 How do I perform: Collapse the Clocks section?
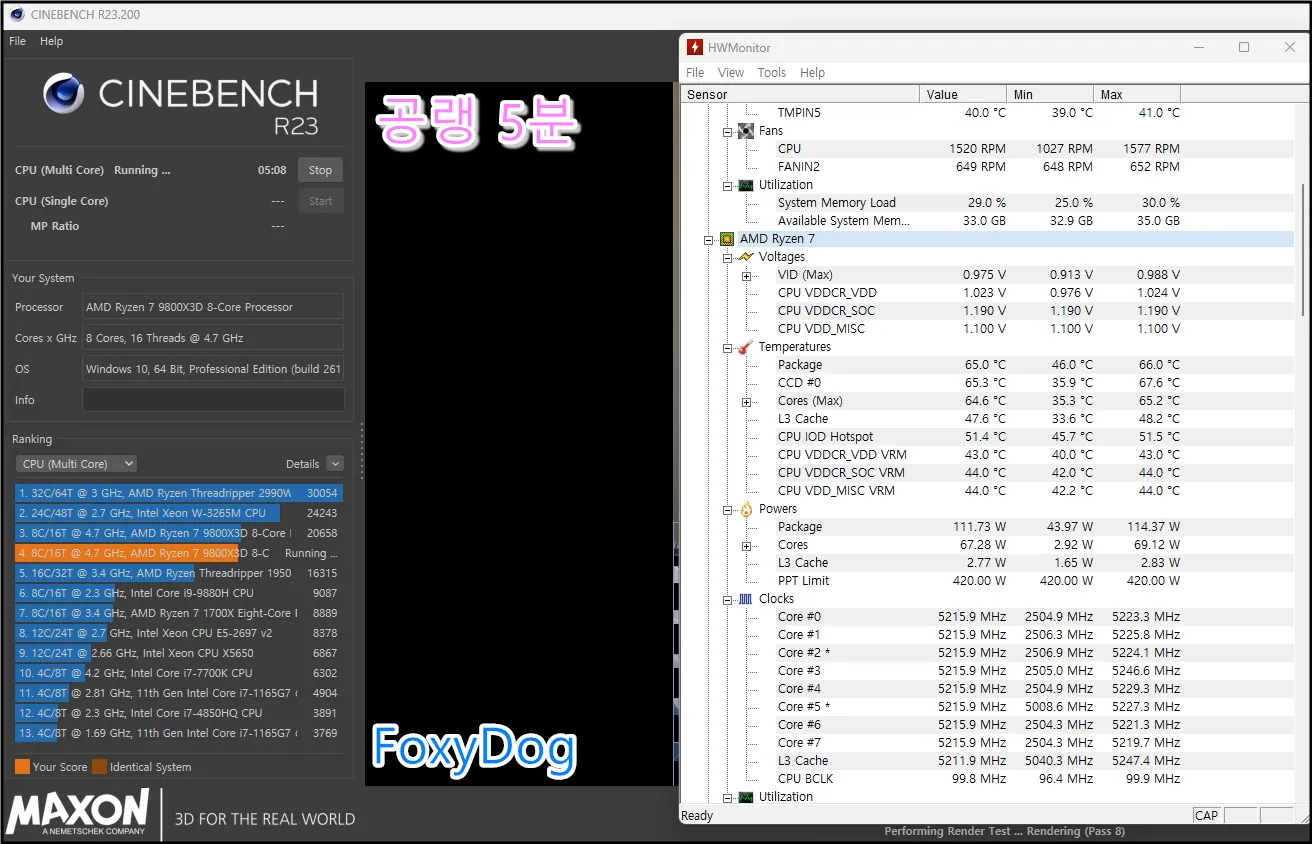[728, 599]
